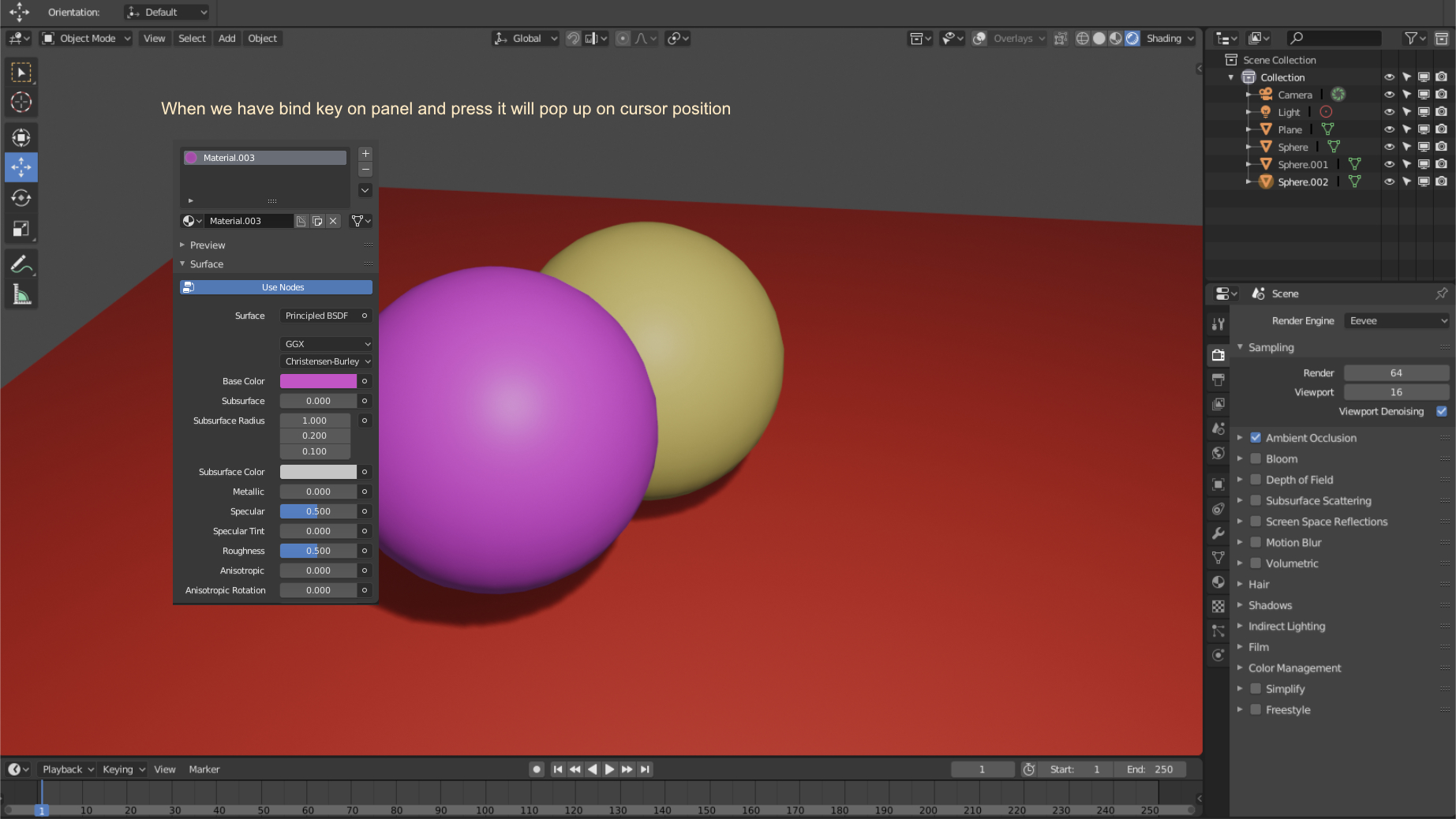Hide the Camera object with eye icon
This screenshot has width=1456, height=819.
coord(1389,95)
